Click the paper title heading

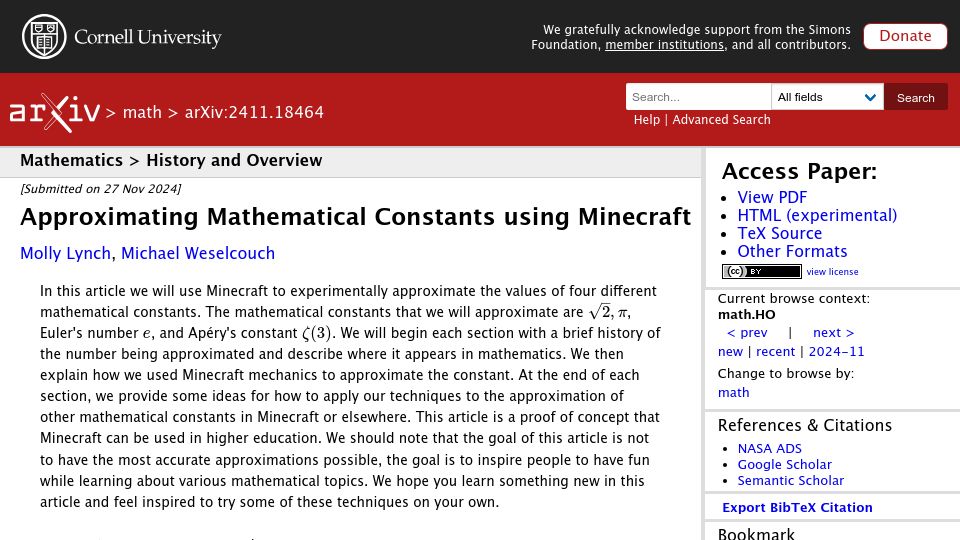[x=356, y=217]
